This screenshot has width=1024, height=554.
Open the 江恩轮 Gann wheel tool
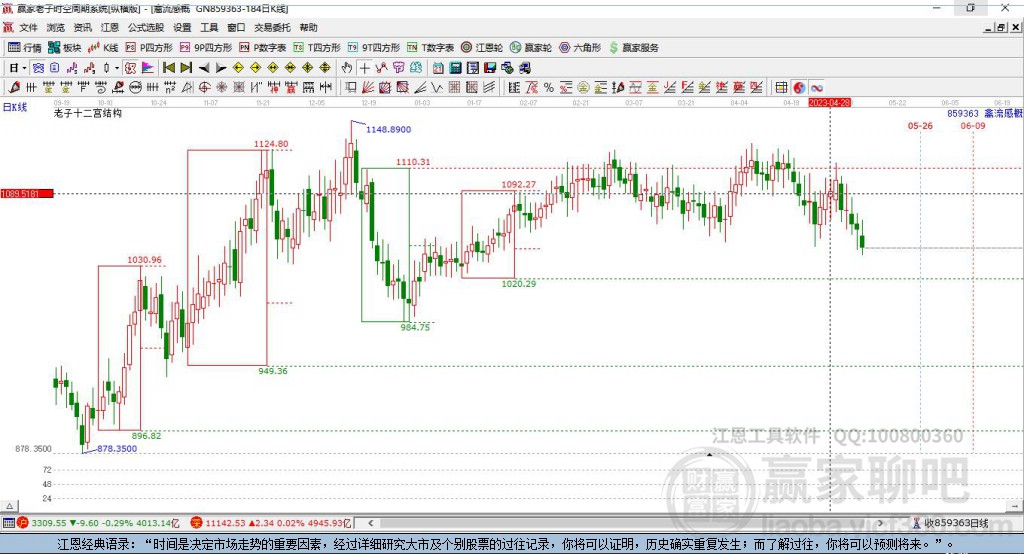482,48
